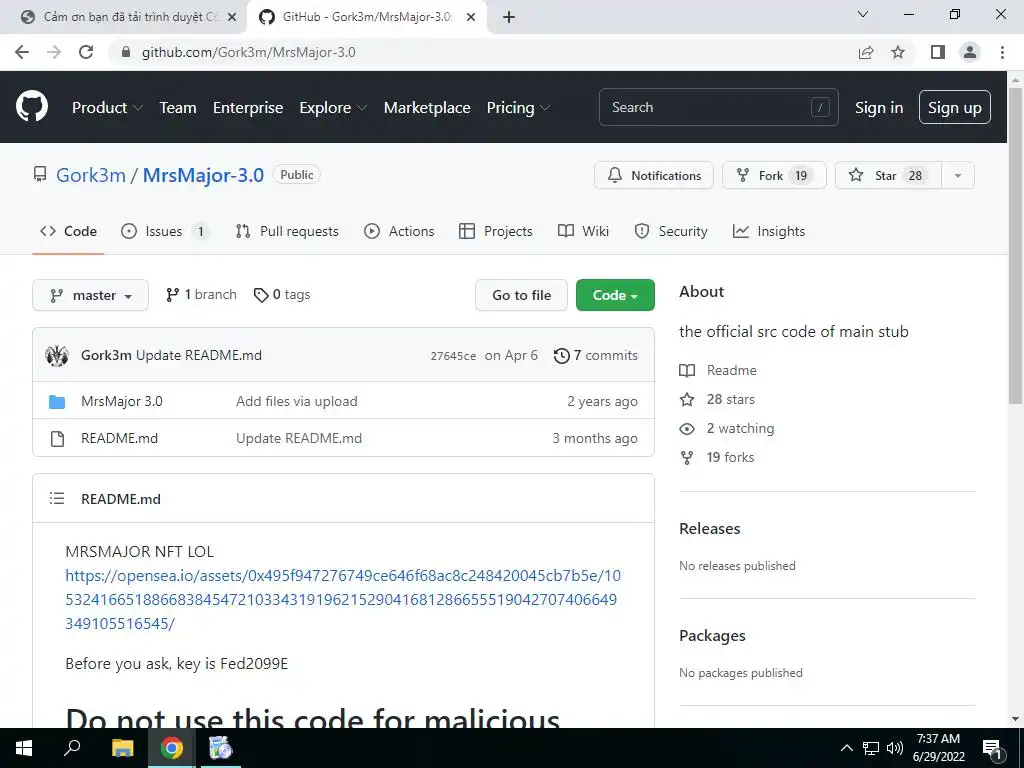Switch to the Wiki tab

click(x=583, y=231)
